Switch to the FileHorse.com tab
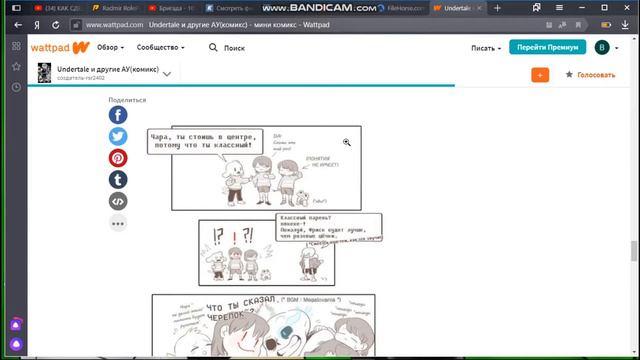640x360 pixels. (402, 8)
